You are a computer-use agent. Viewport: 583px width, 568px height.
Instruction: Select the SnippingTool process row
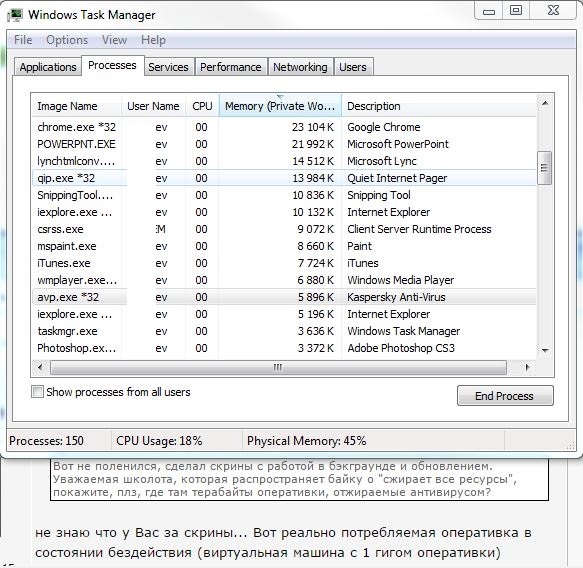(284, 195)
